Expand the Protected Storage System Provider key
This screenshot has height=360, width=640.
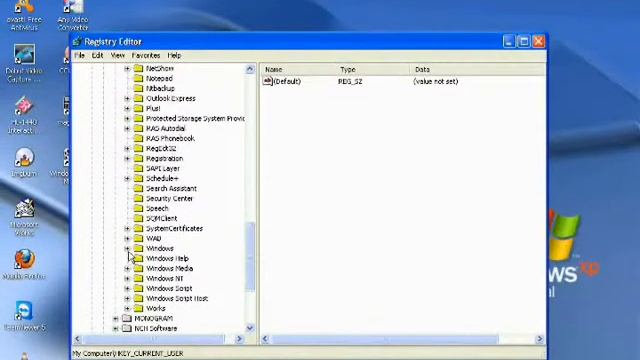pos(127,118)
